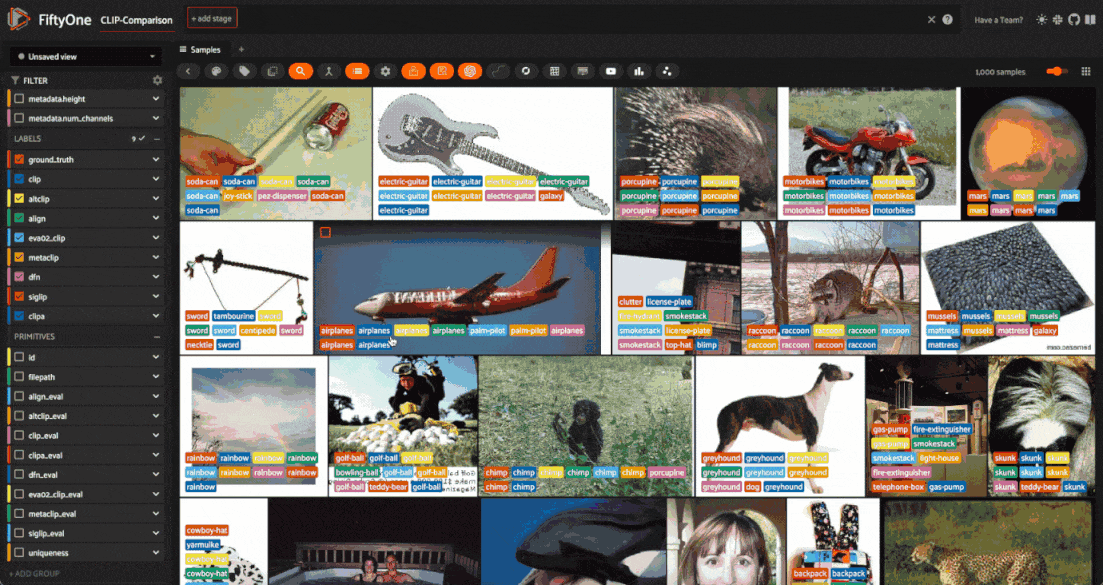The height and width of the screenshot is (585, 1103).
Task: Open the Unsaved view dropdown
Action: [x=86, y=56]
